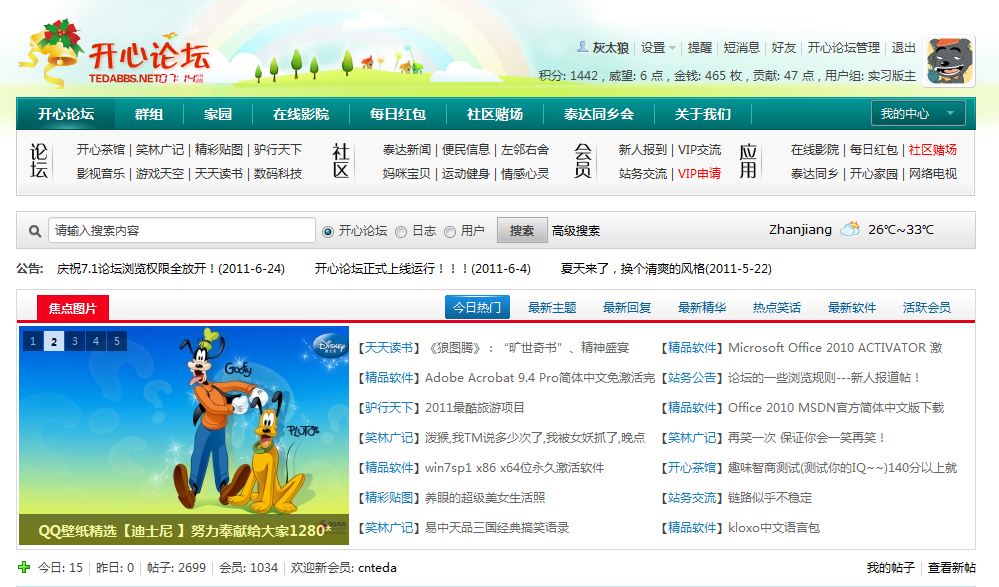Click the red VIP申请 link
This screenshot has height=587, width=999.
pos(699,173)
